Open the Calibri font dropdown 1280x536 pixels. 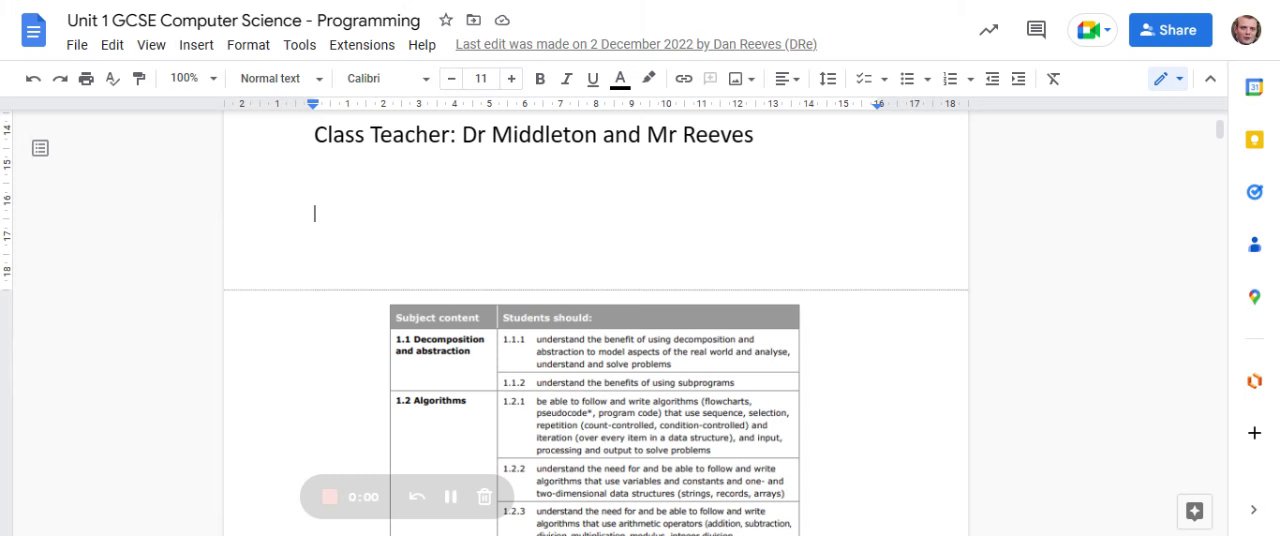tap(389, 78)
